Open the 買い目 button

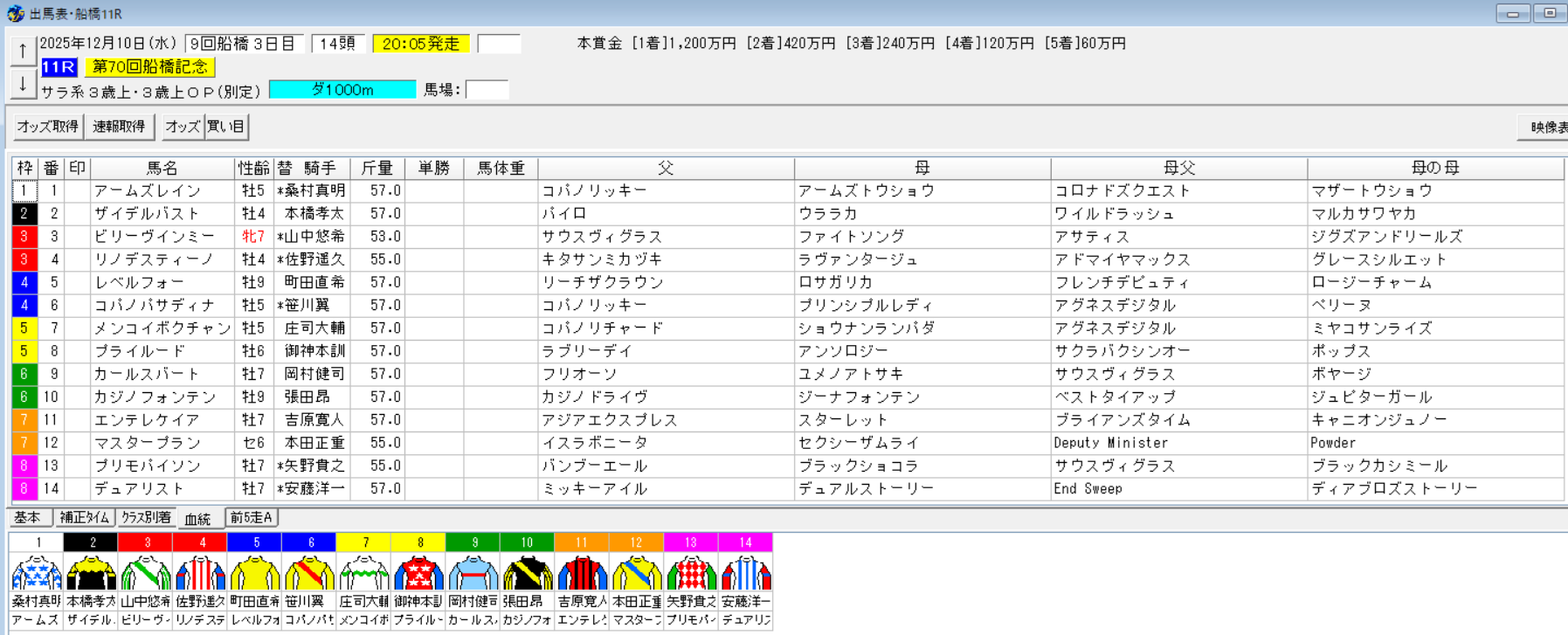pyautogui.click(x=226, y=127)
